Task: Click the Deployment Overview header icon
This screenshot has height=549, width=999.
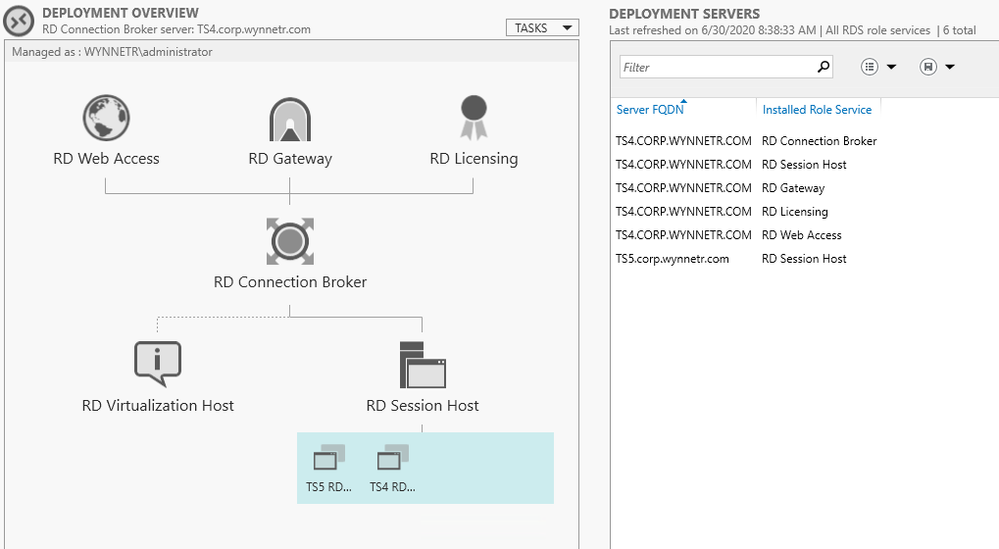Action: coord(19,20)
